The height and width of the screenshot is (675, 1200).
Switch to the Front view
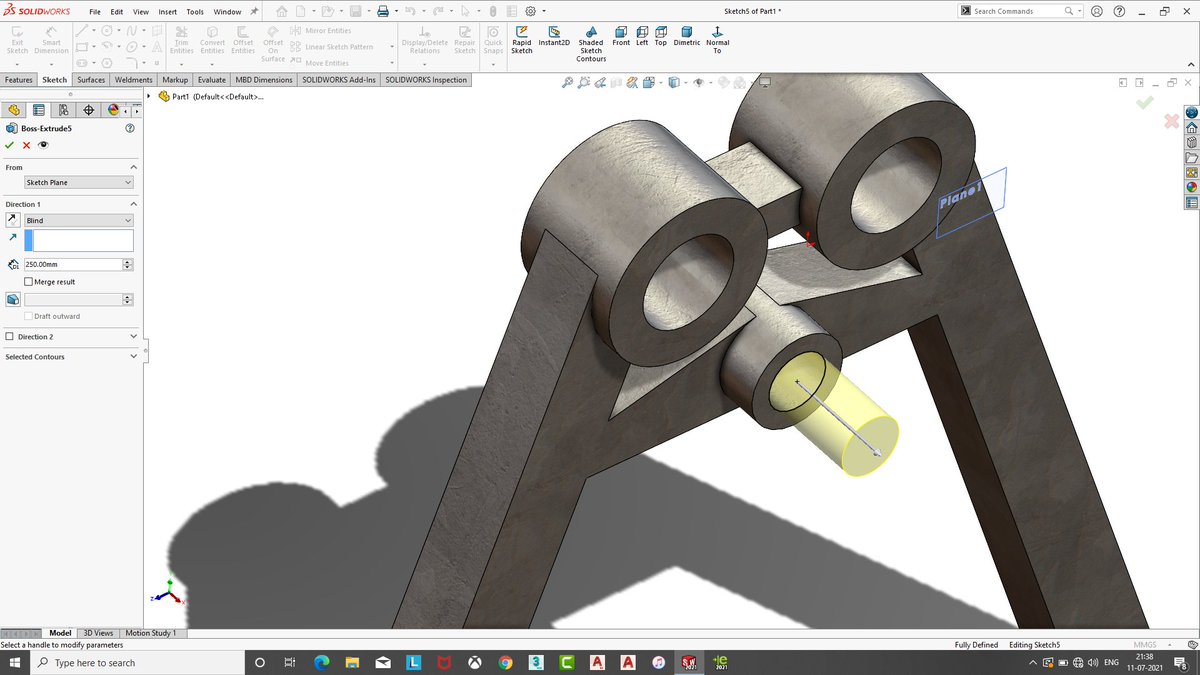[x=621, y=37]
